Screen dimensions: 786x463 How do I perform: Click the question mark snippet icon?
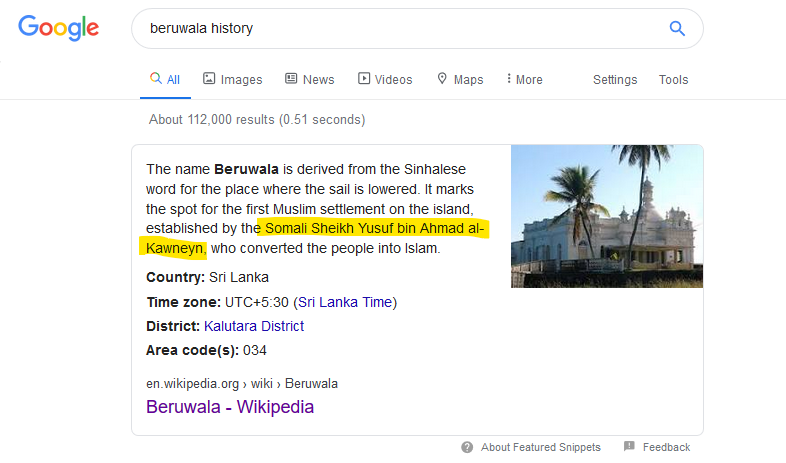pyautogui.click(x=467, y=447)
